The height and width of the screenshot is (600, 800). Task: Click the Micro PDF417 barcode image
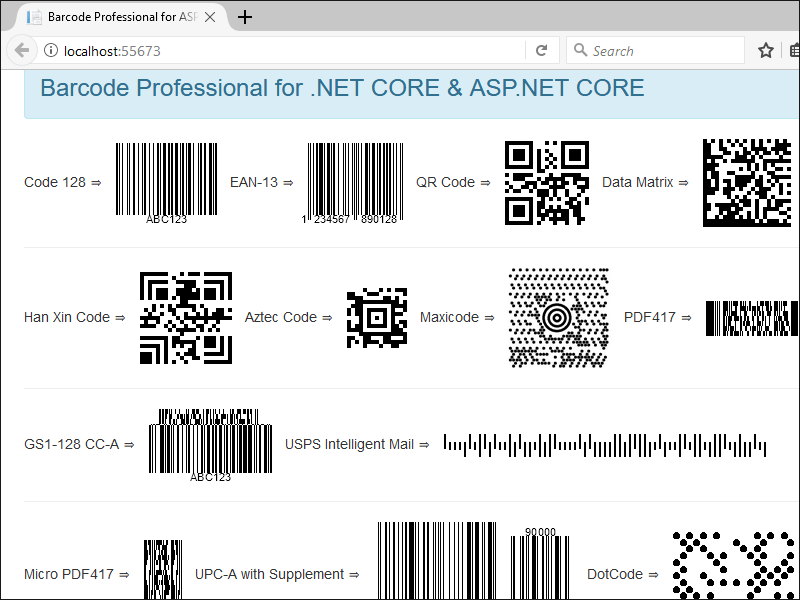163,569
